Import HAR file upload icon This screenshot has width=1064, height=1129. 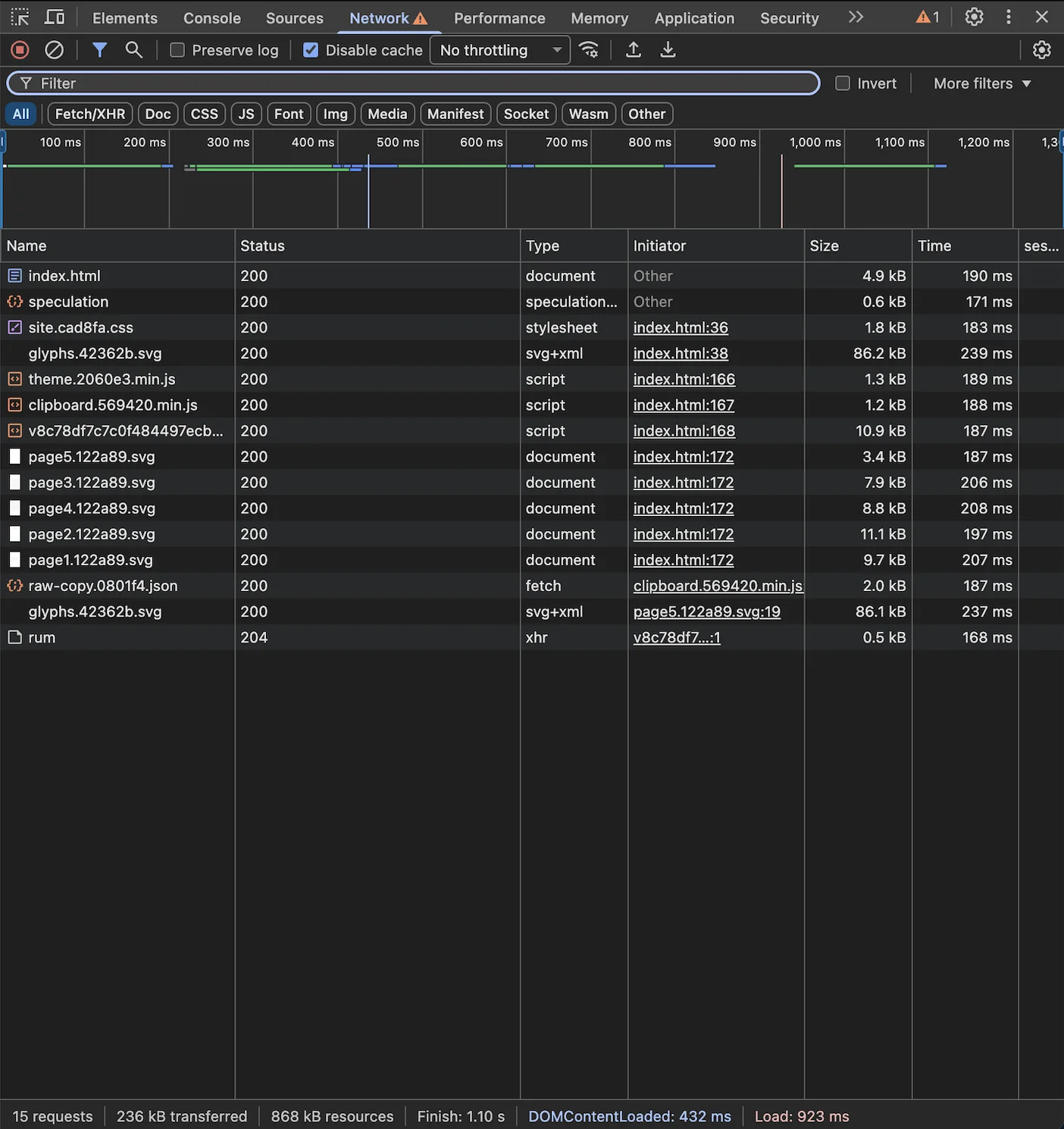[x=634, y=50]
